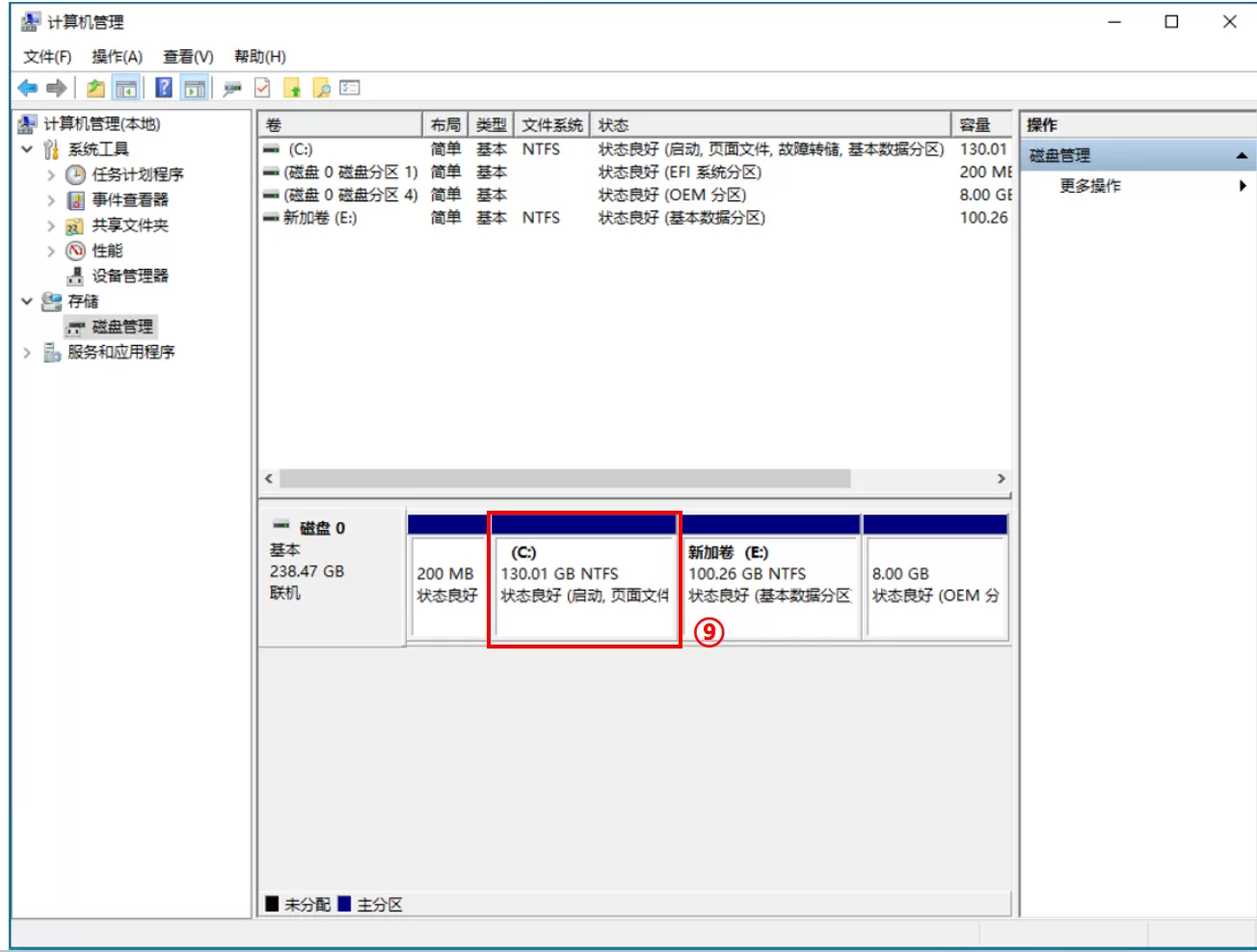Click the Show/Hide Console Tree toolbar icon
The height and width of the screenshot is (952, 1257).
coord(125,89)
